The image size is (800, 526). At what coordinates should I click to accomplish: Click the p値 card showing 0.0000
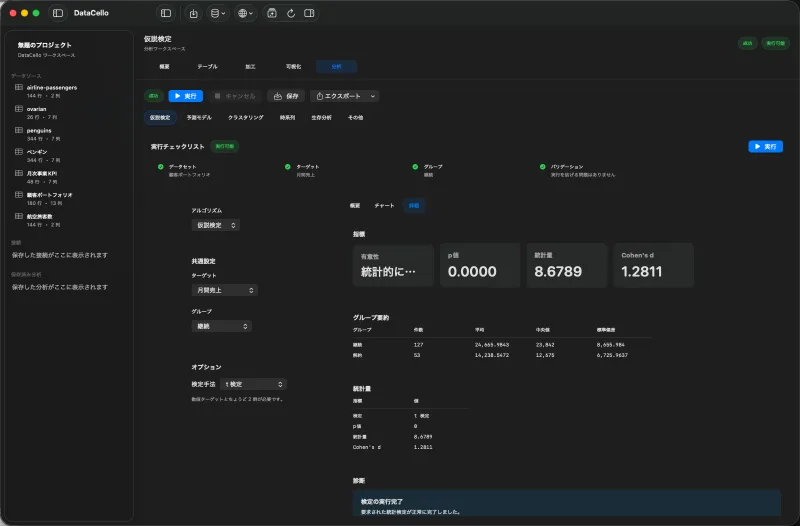coord(480,265)
